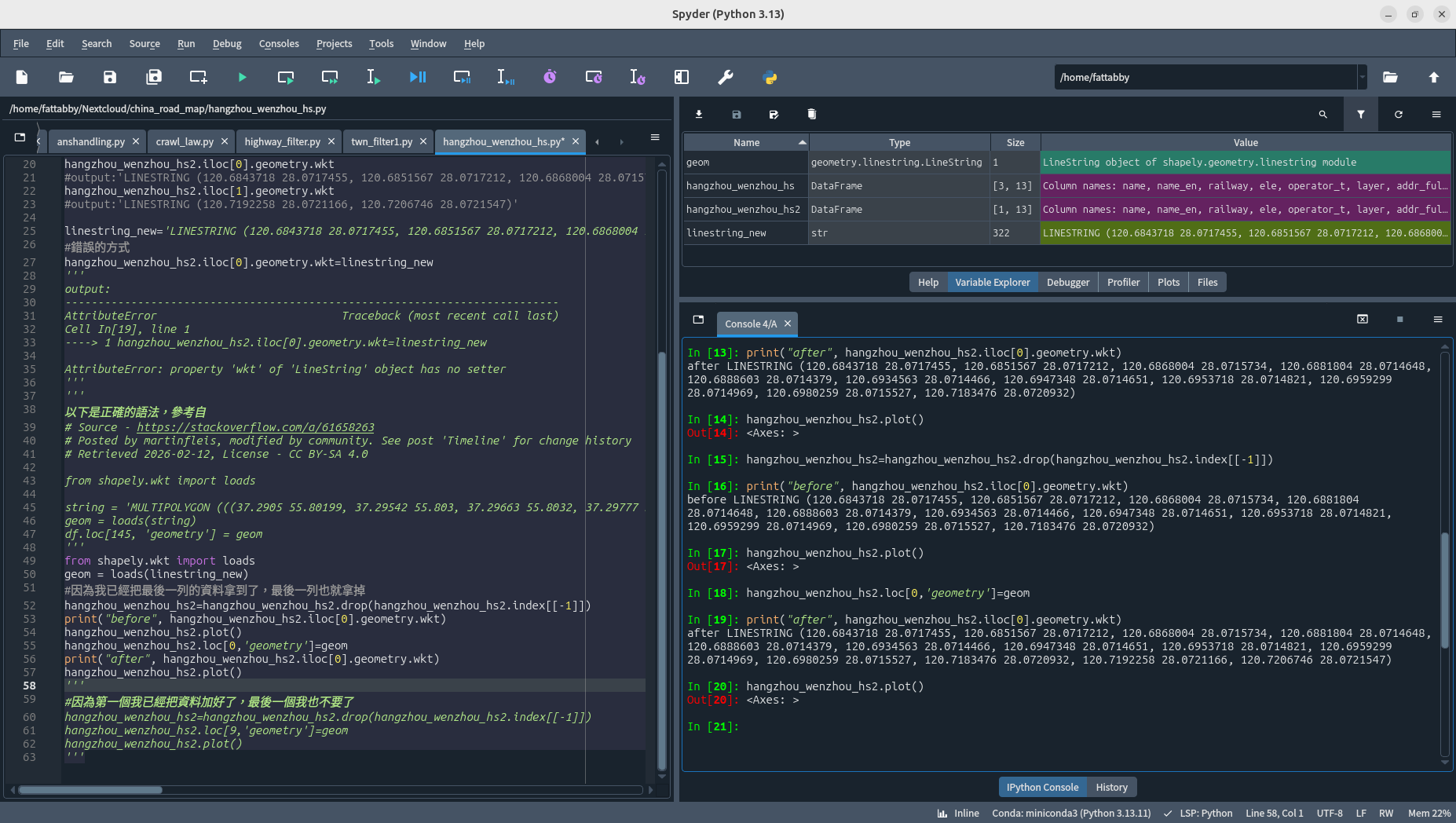1456x823 pixels.
Task: Open the Consoles menu
Action: click(279, 44)
